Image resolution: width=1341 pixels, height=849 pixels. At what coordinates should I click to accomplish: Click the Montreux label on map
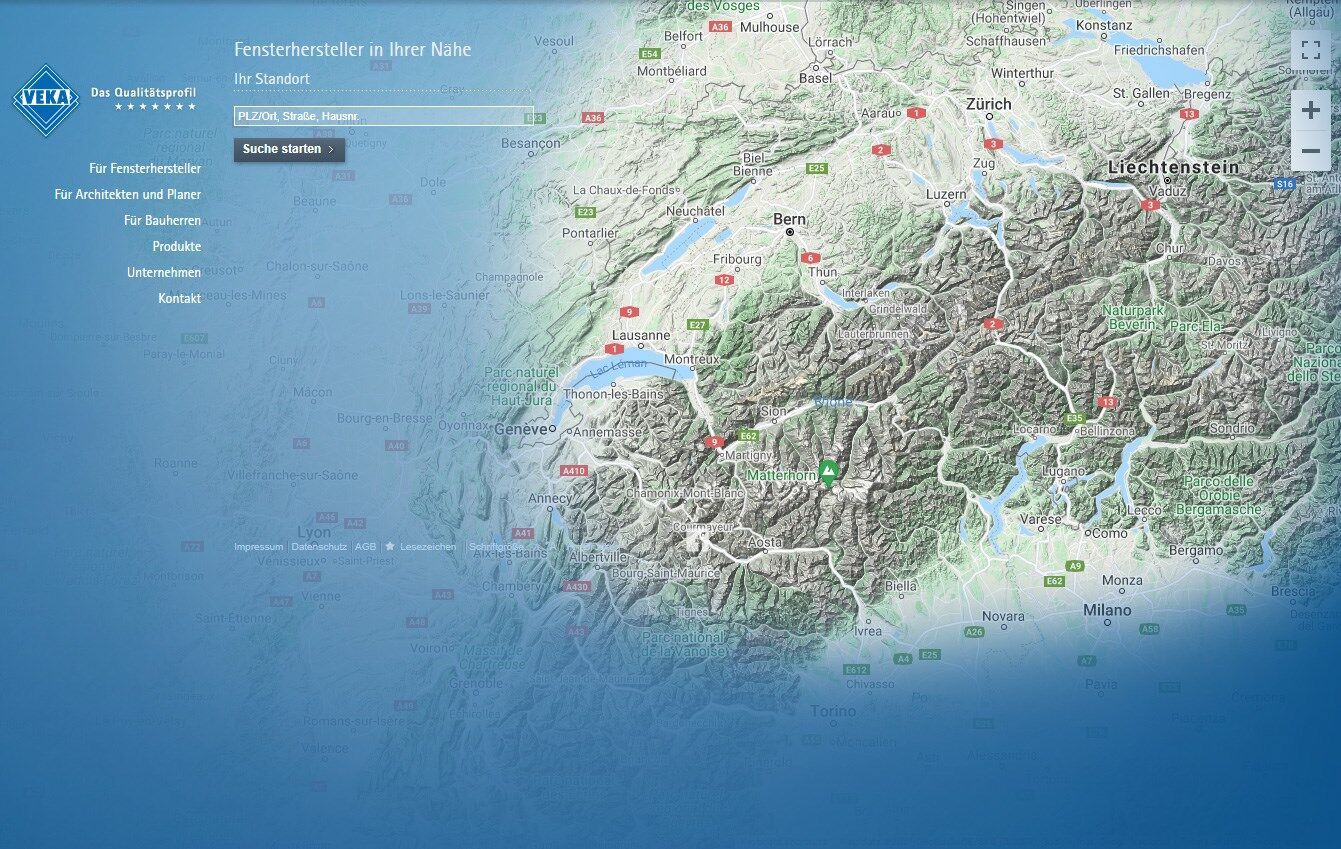691,359
